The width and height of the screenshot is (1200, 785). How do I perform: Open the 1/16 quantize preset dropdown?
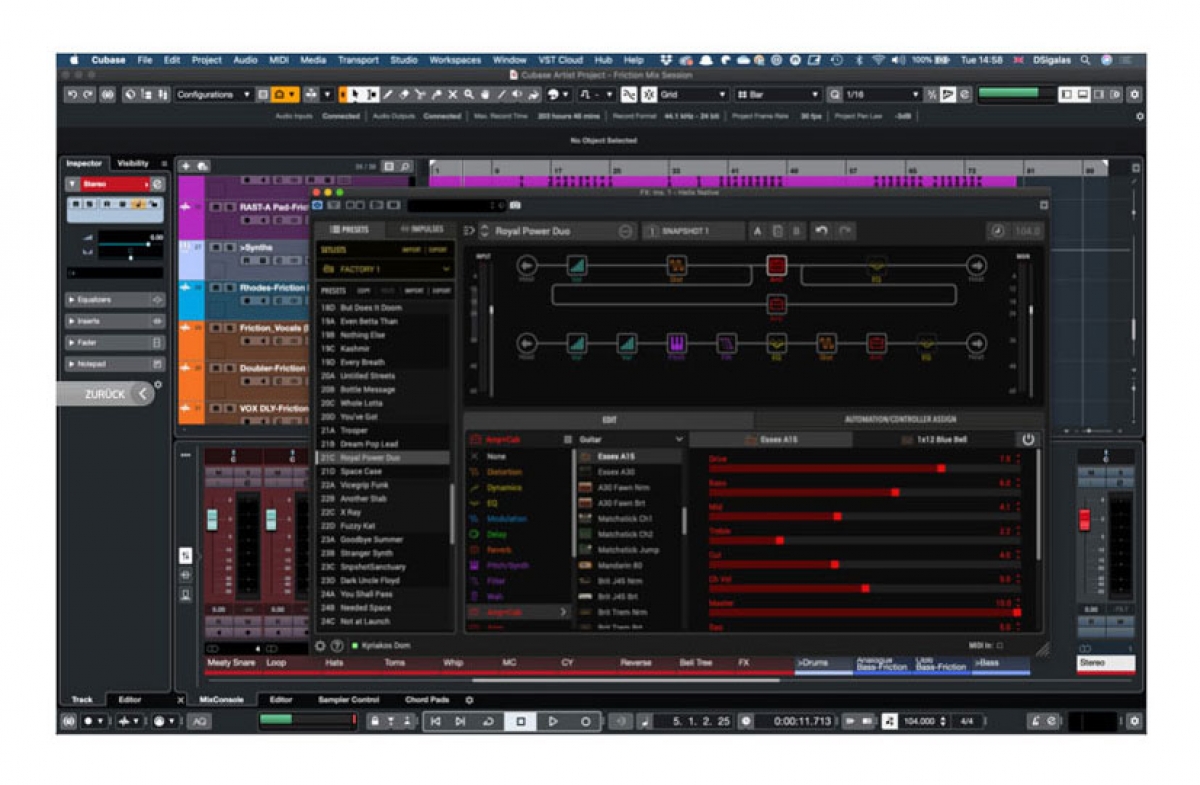point(881,95)
